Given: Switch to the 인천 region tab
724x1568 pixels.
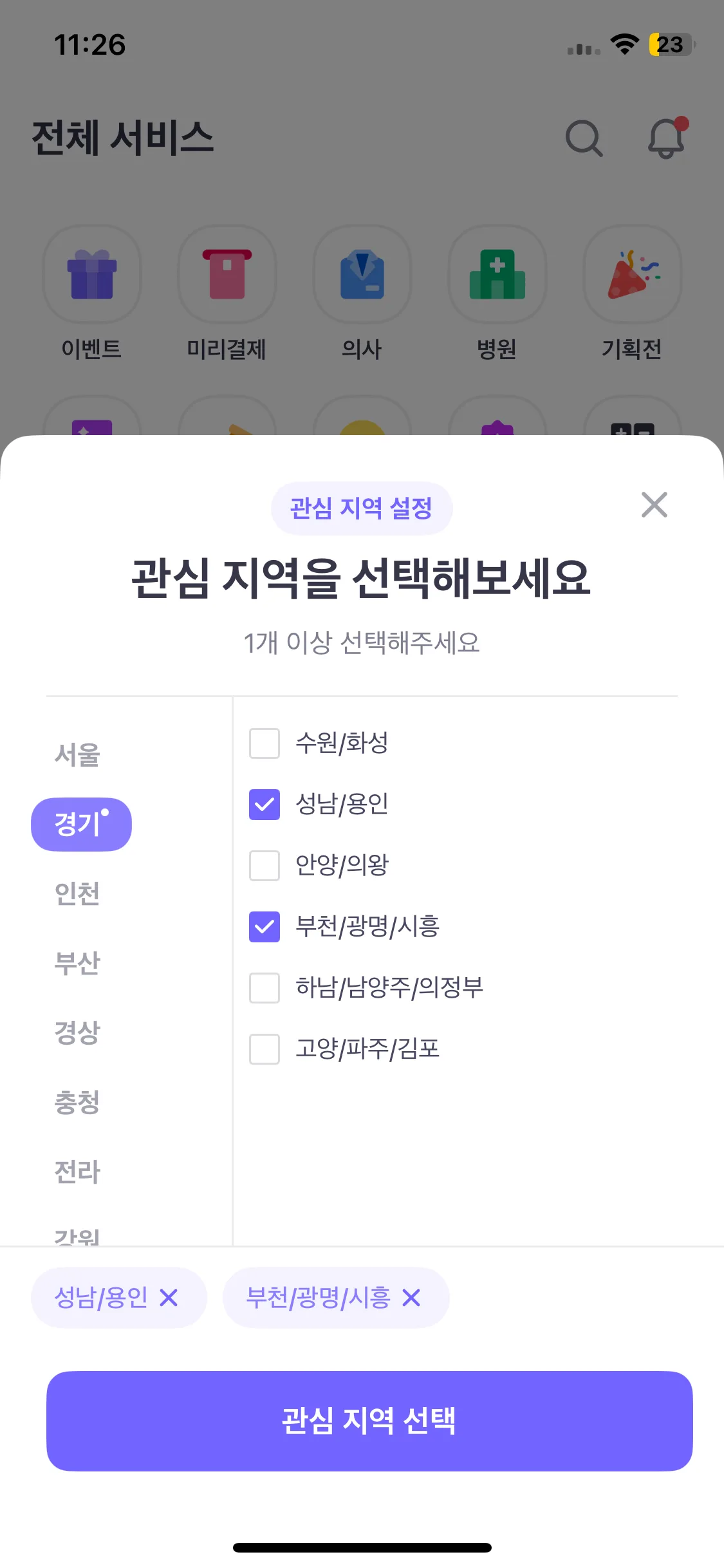Looking at the screenshot, I should 77,893.
